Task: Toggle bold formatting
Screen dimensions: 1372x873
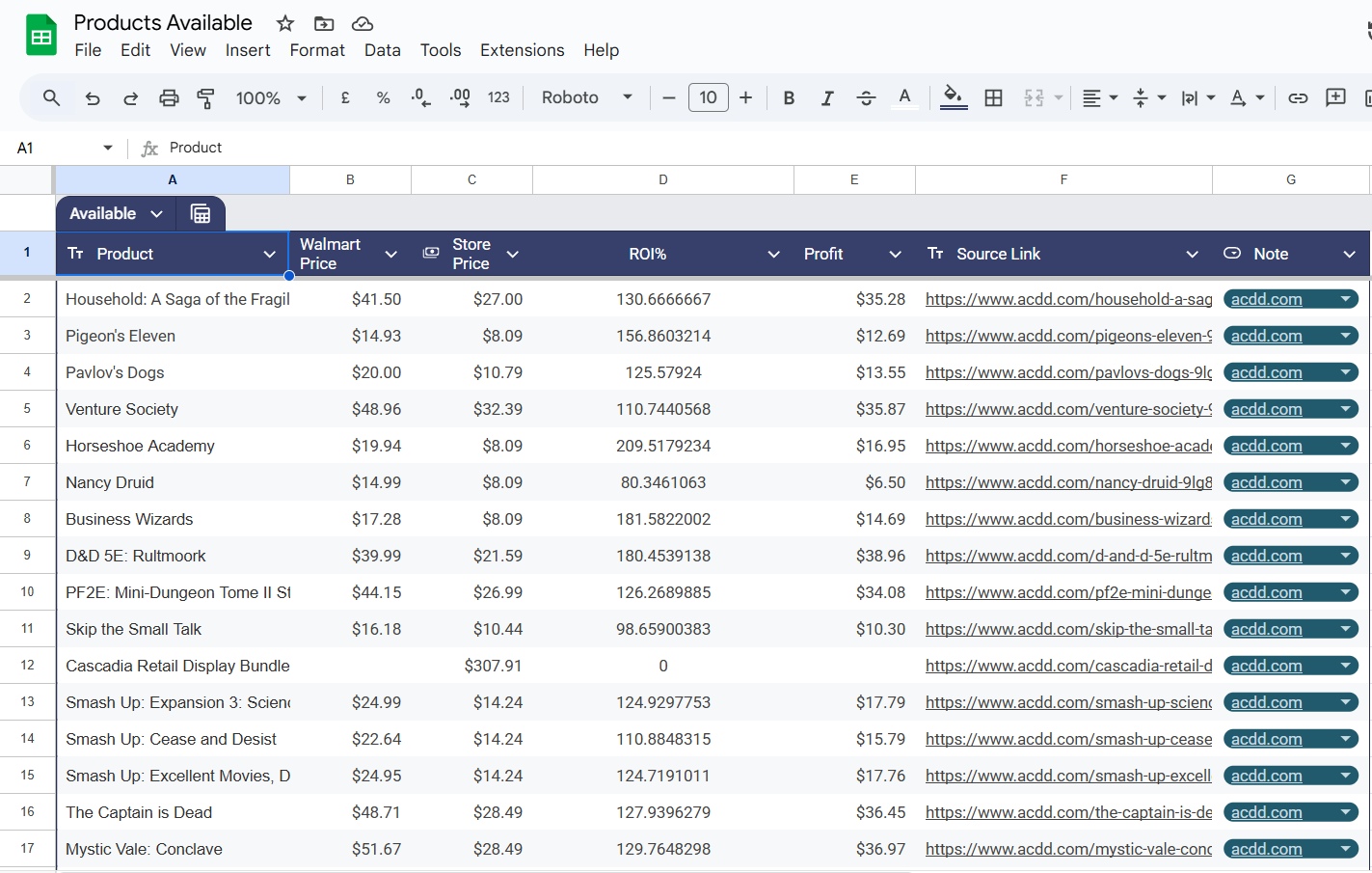Action: click(x=789, y=97)
